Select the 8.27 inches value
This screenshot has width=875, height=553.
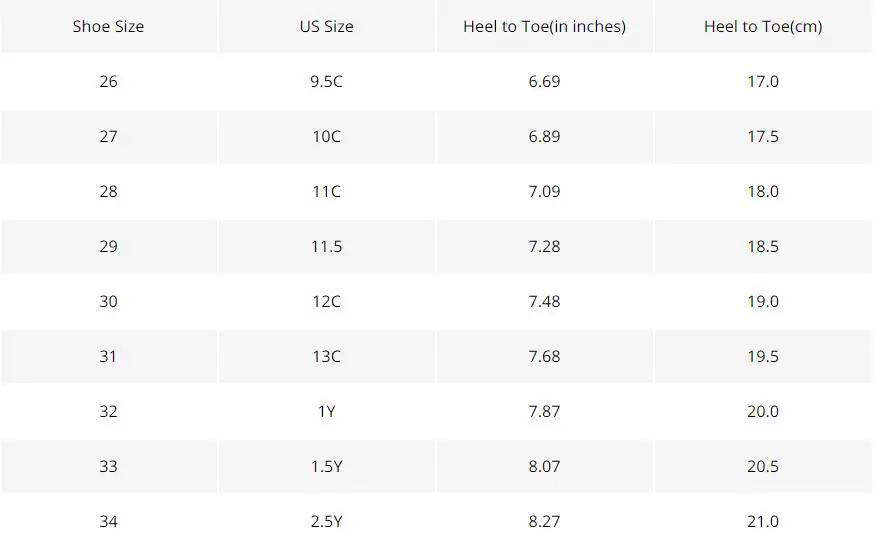(545, 521)
